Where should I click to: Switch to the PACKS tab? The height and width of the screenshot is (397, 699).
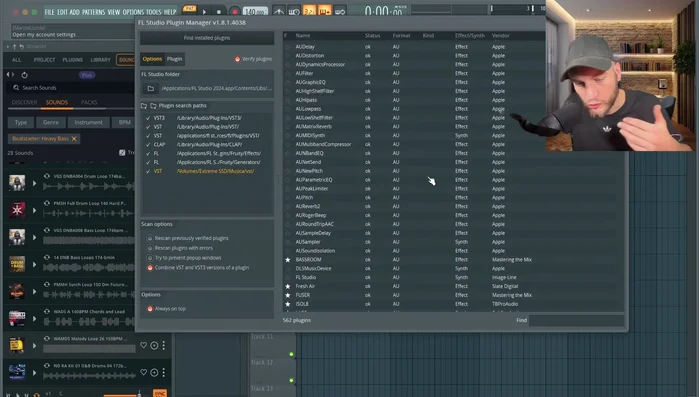click(89, 102)
